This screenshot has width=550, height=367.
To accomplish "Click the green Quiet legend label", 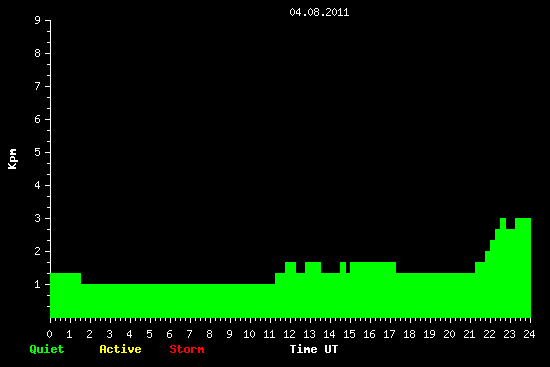I will pyautogui.click(x=47, y=349).
